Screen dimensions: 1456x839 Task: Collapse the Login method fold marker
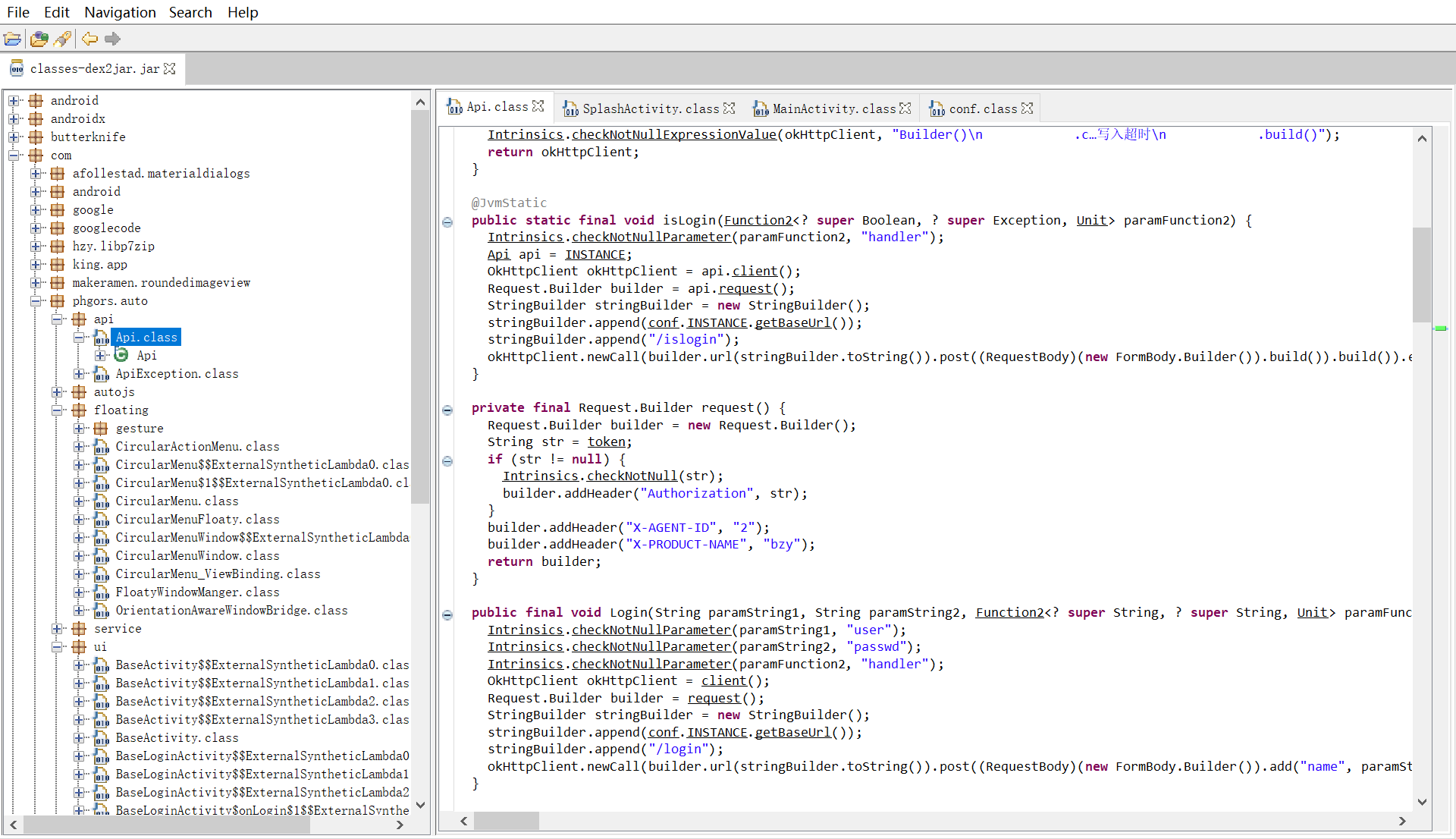(447, 614)
